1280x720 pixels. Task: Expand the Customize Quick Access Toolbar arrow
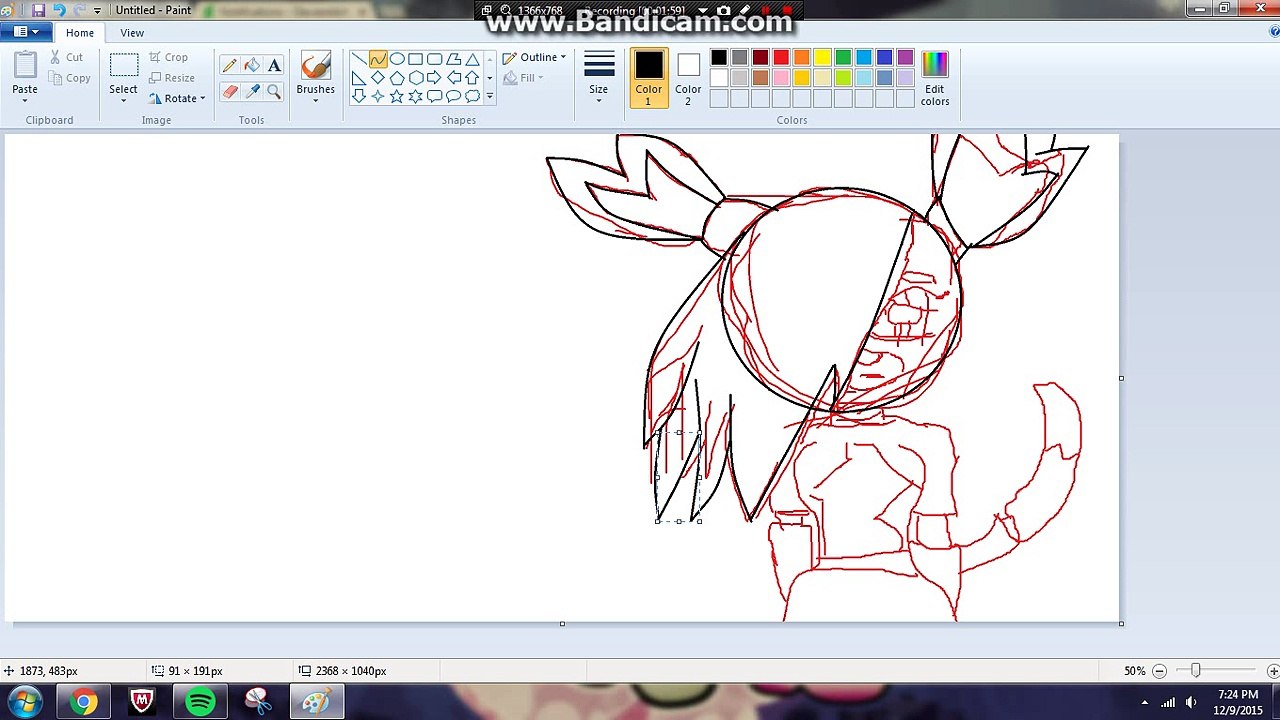coord(97,10)
